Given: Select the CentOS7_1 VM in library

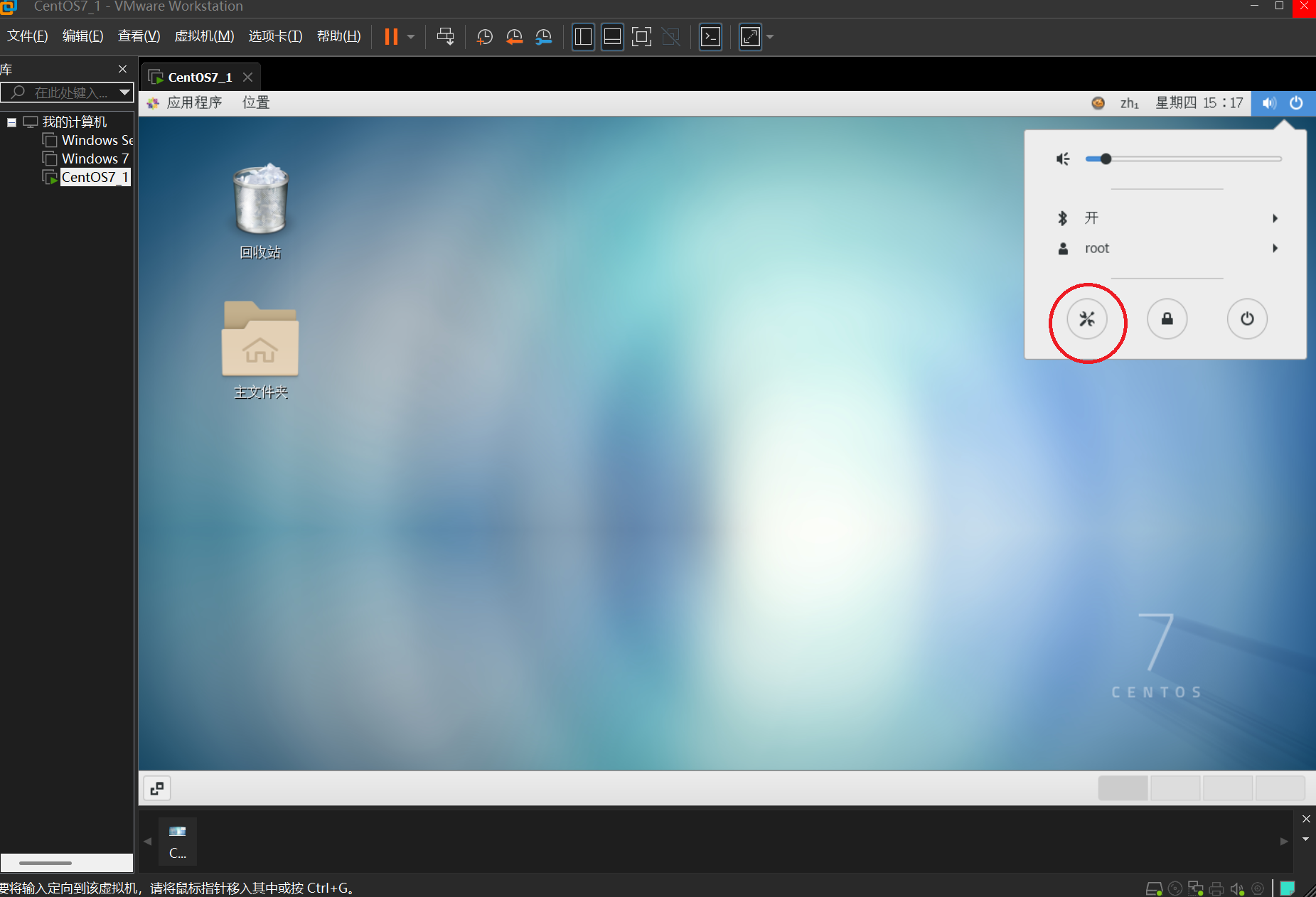Looking at the screenshot, I should [x=95, y=177].
